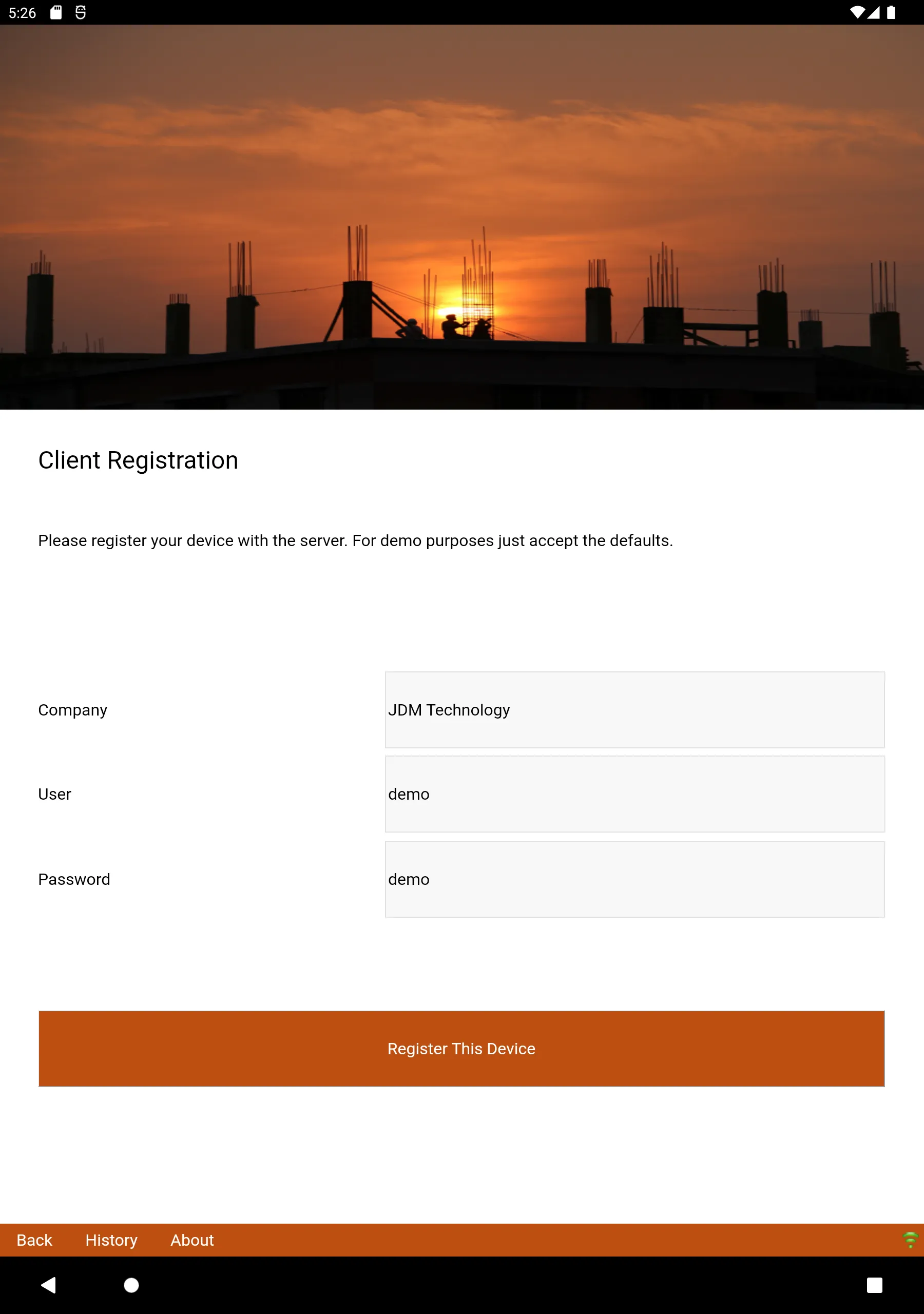
Task: Tap the battery icon in status bar
Action: pos(891,13)
